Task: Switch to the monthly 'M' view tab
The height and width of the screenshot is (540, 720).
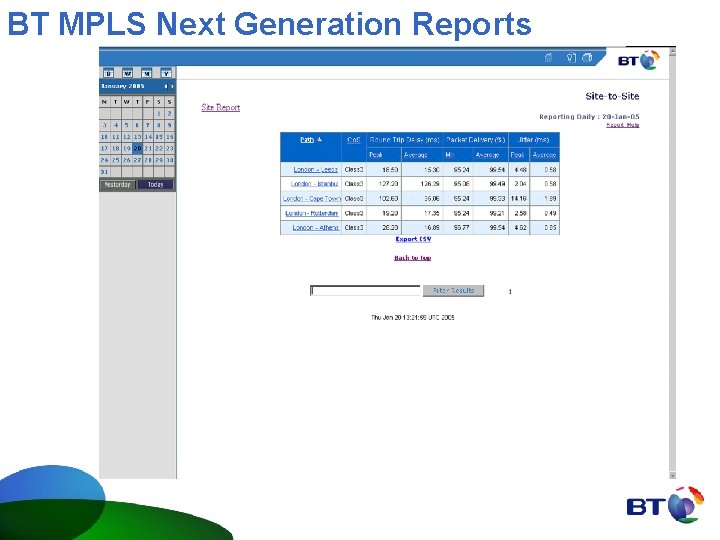Action: [146, 73]
